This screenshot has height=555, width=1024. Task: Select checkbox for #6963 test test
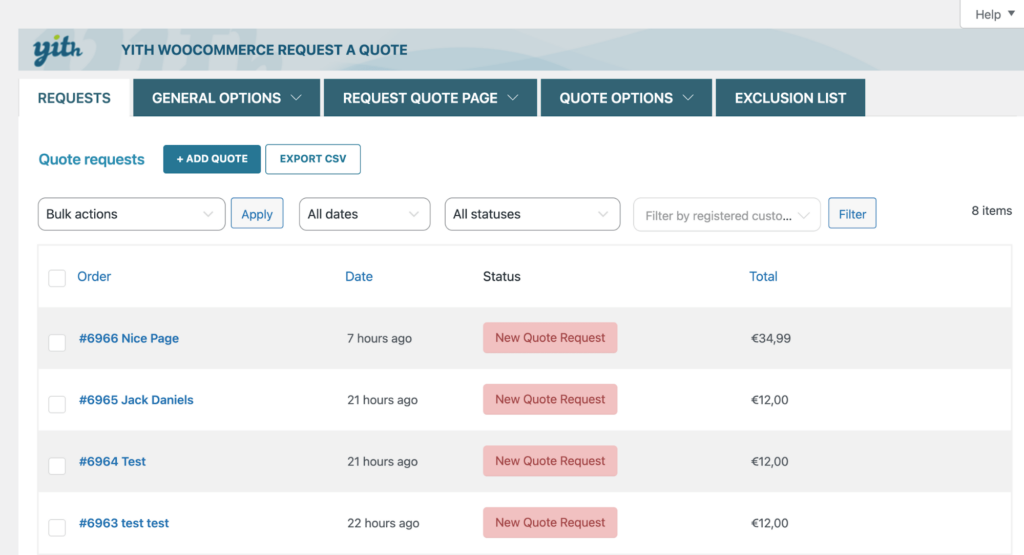pyautogui.click(x=57, y=527)
